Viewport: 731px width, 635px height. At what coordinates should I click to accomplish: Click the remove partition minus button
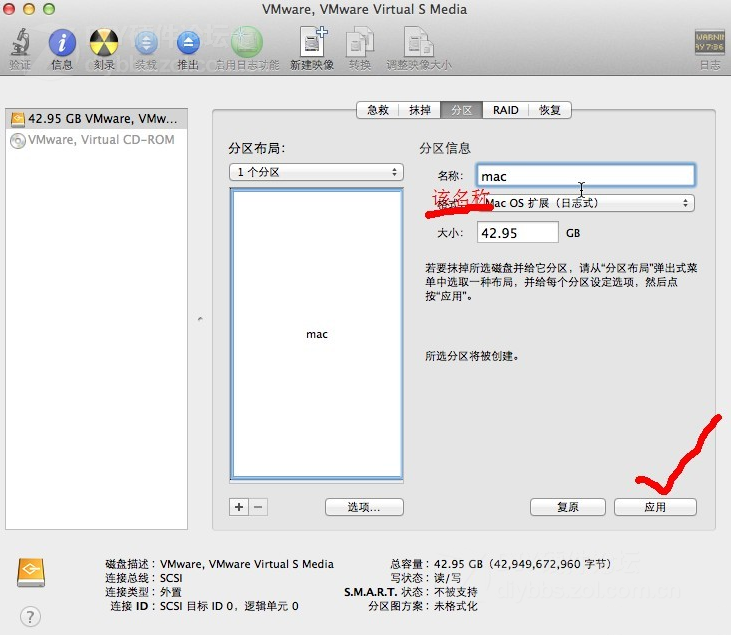[x=258, y=507]
